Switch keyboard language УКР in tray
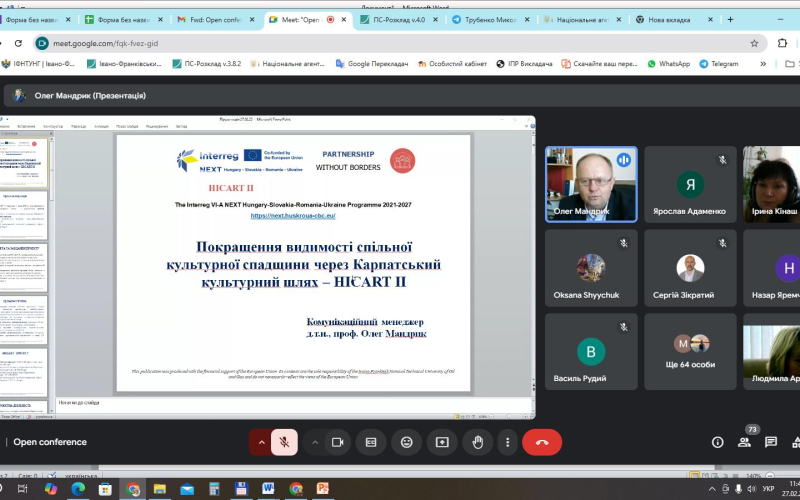The width and height of the screenshot is (800, 500). point(768,489)
